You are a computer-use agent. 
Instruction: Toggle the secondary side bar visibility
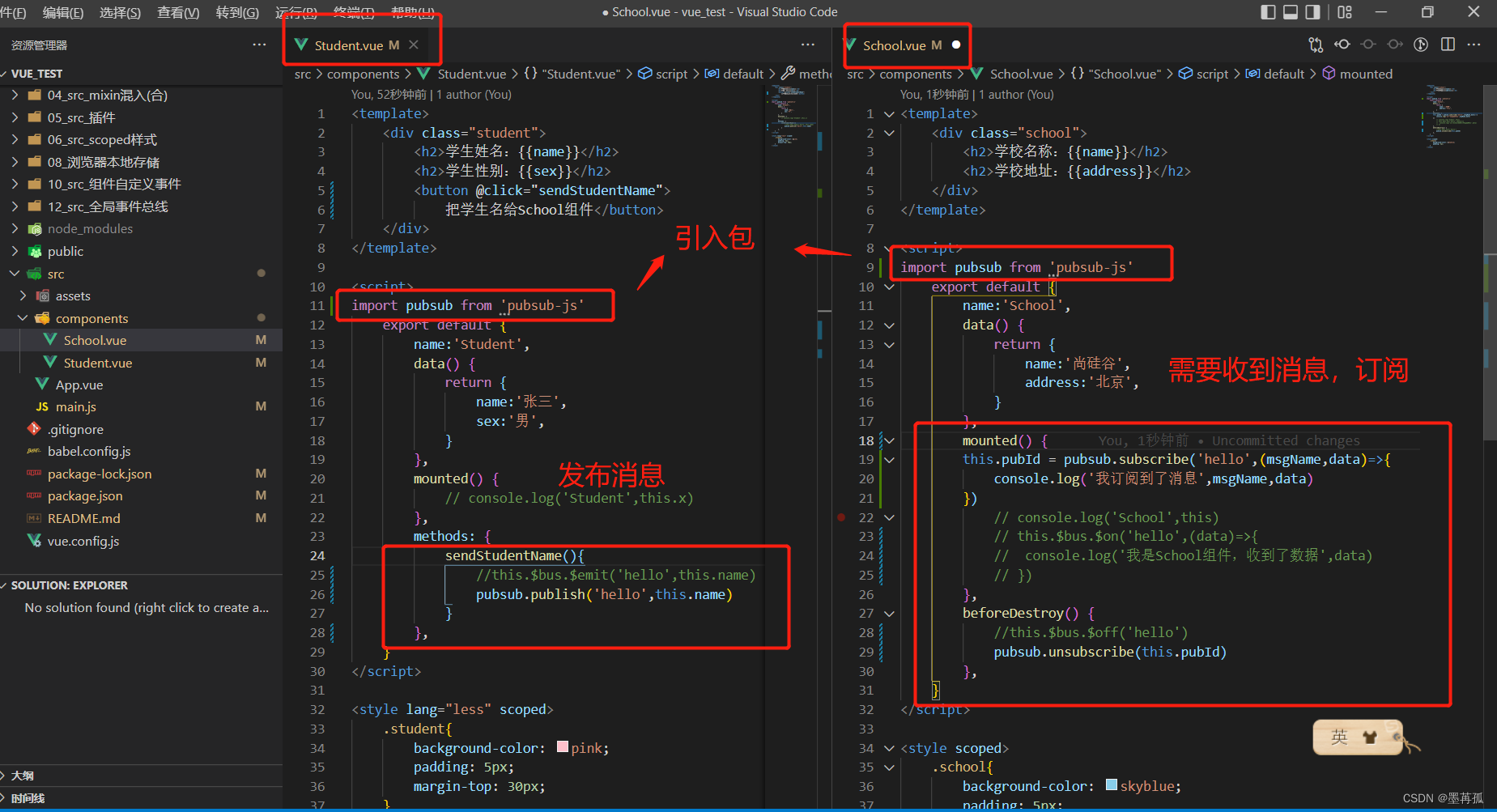(x=1312, y=12)
